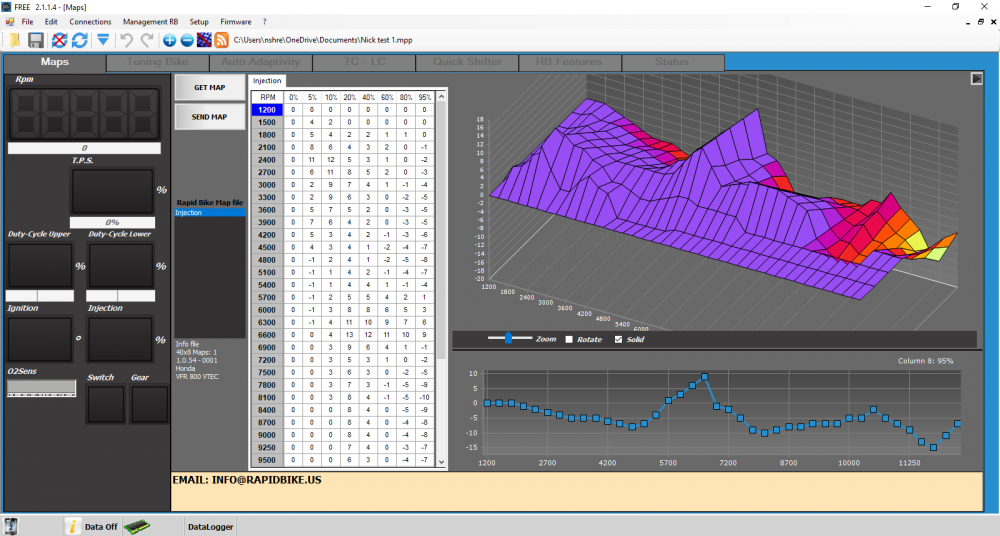Click the open file folder icon
Screen dimensions: 1000x536
(14, 40)
